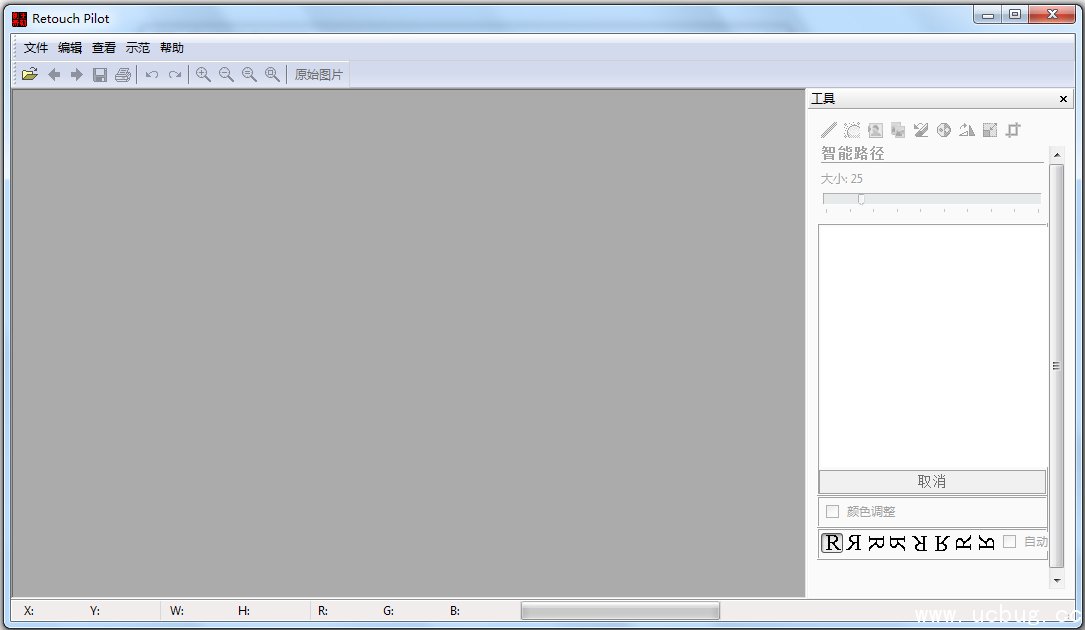Select the pencil tool in 工具 panel

click(x=829, y=130)
